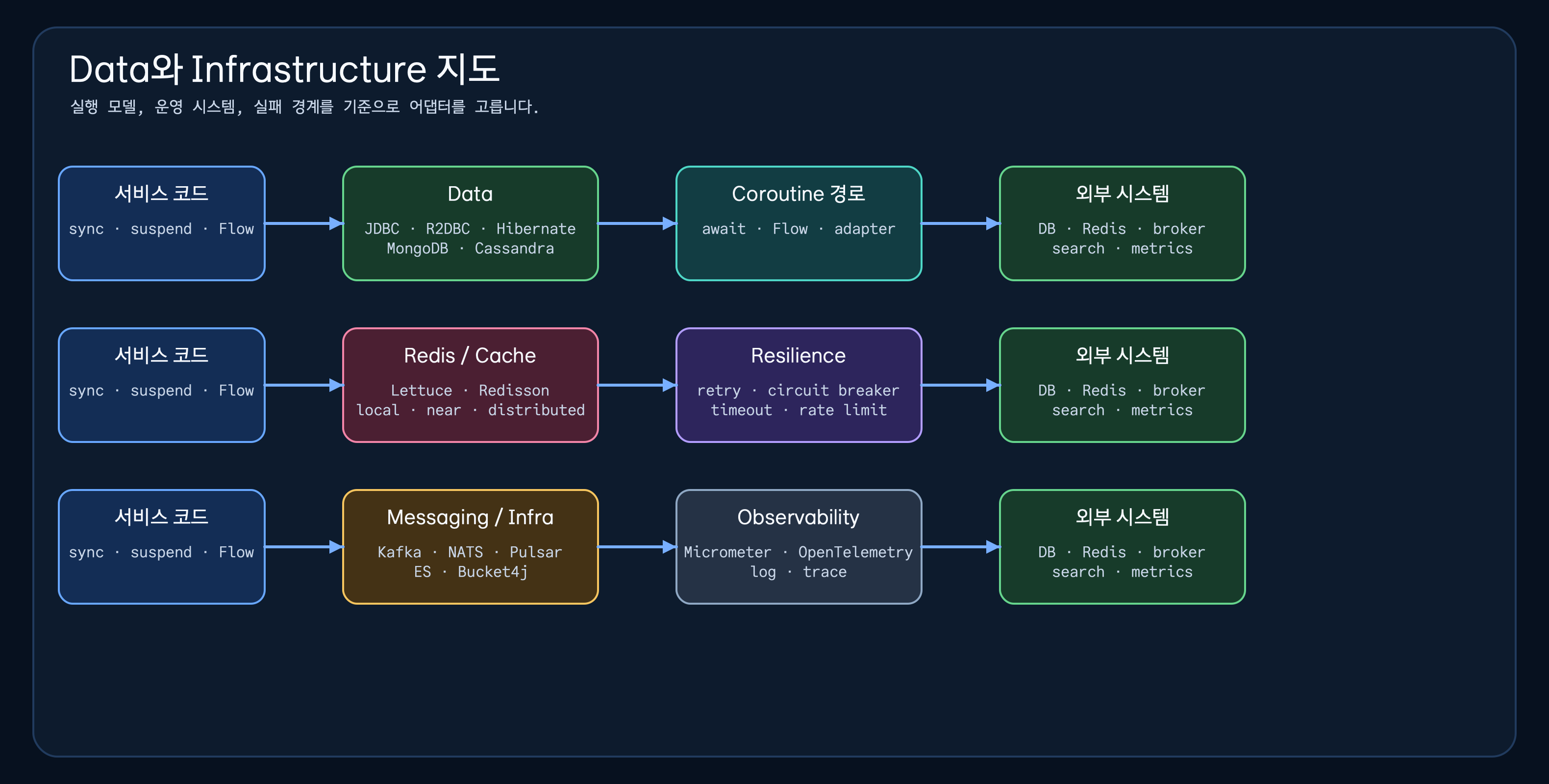Click the "Messaging / Infra" heading
Image resolution: width=1549 pixels, height=784 pixels.
470,517
